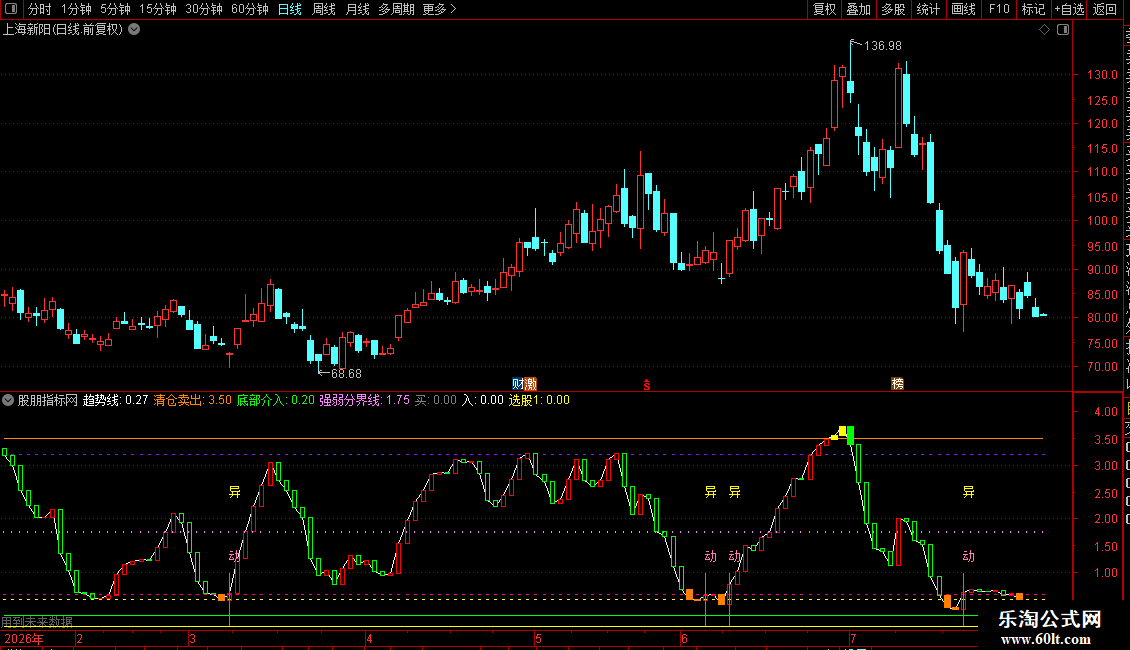The height and width of the screenshot is (650, 1130).
Task: Click the 入: 0.00 indicator value
Action: (483, 400)
